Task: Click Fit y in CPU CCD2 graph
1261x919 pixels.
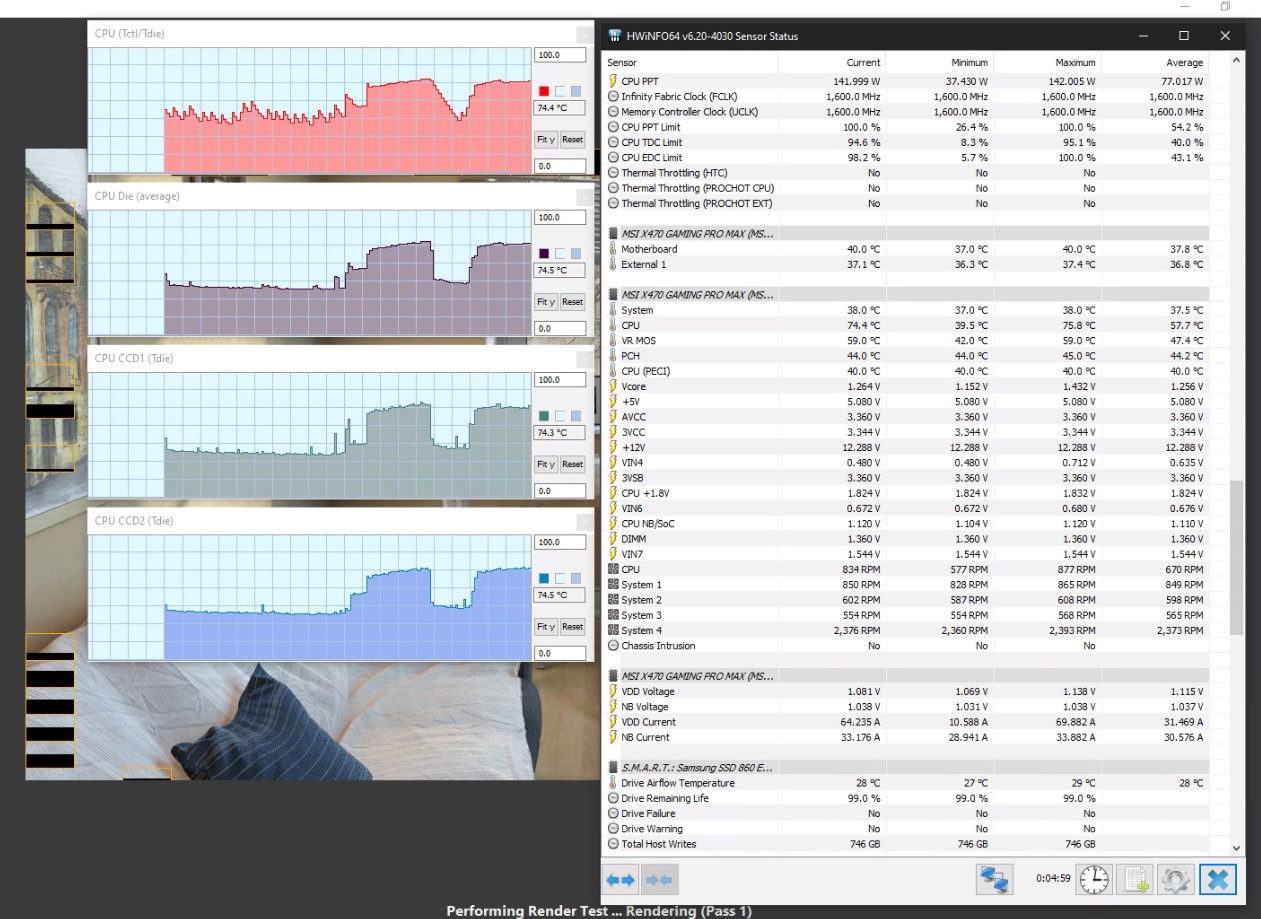Action: click(x=546, y=627)
